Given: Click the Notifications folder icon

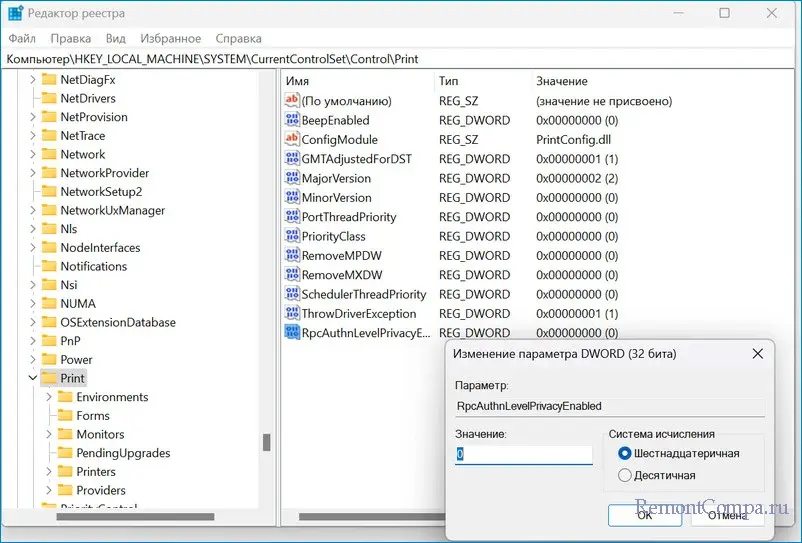Looking at the screenshot, I should 49,266.
